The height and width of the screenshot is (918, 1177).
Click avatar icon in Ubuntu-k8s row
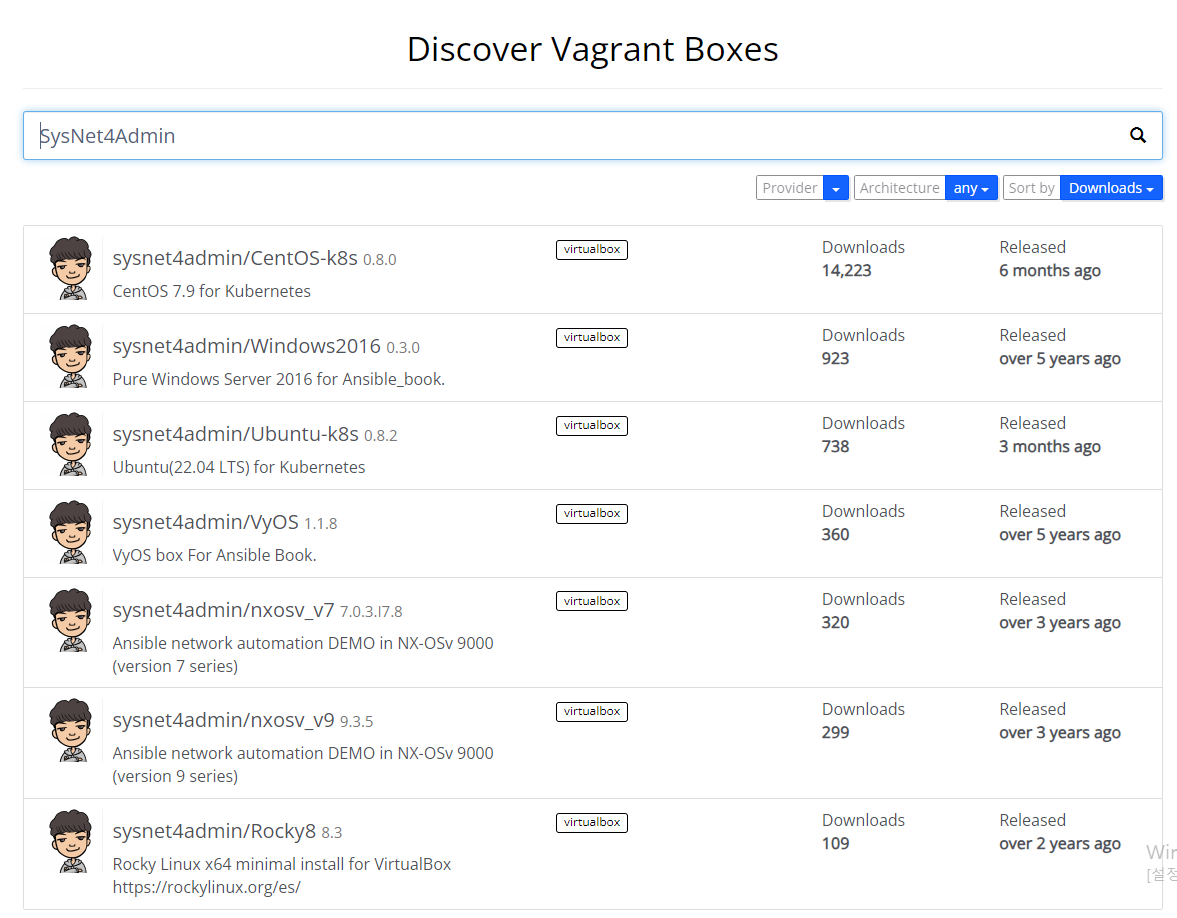tap(71, 444)
